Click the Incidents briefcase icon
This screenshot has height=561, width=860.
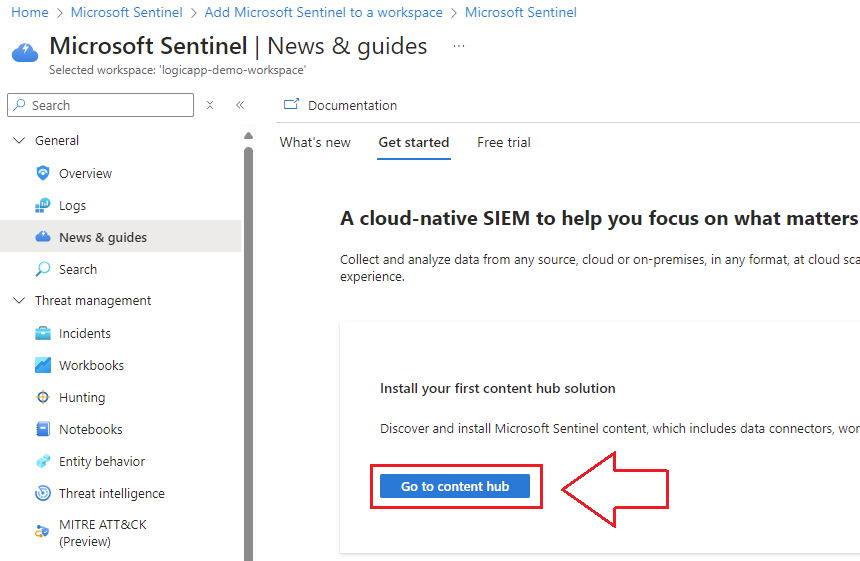[42, 333]
